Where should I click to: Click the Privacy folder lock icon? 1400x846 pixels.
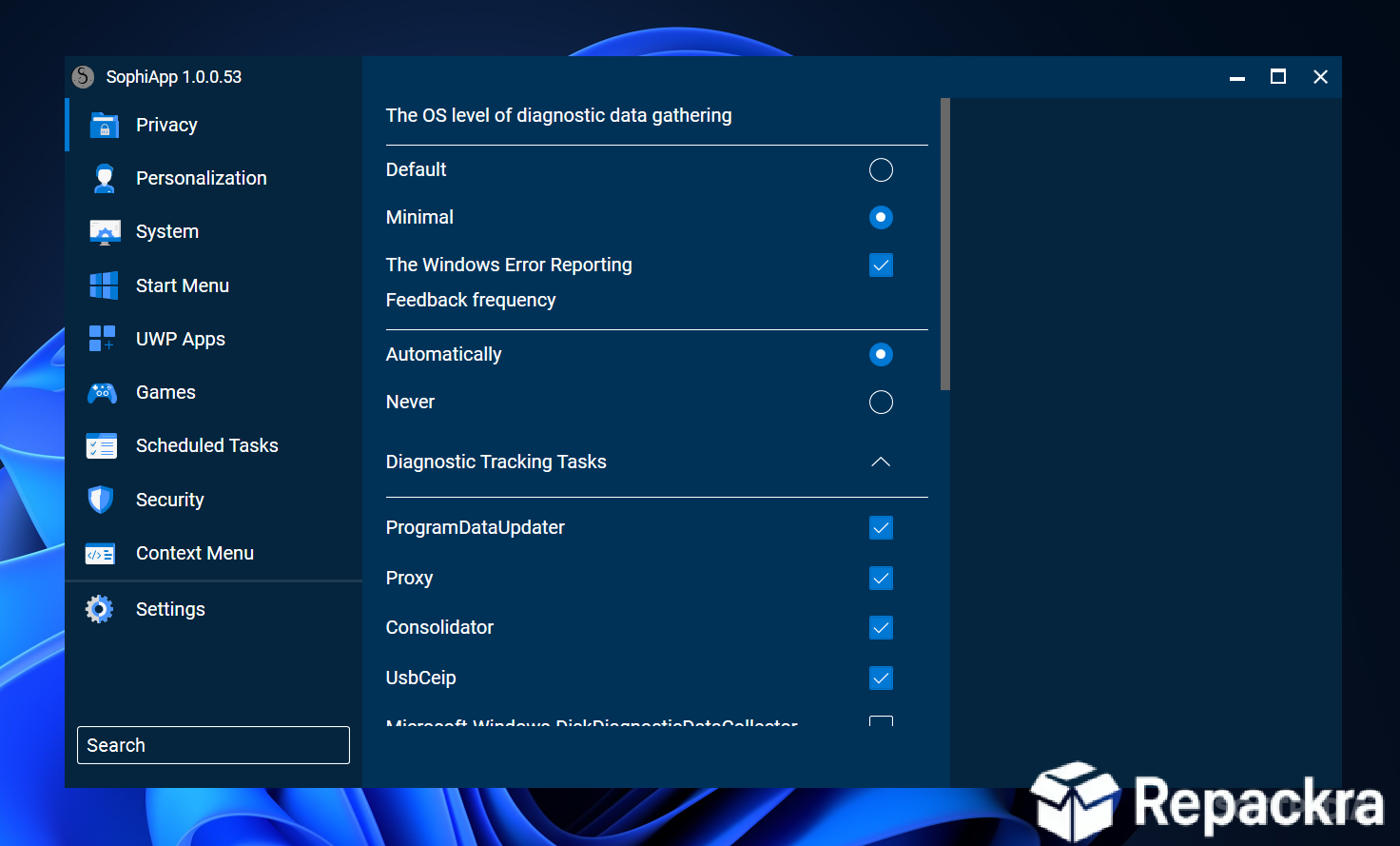coord(104,126)
